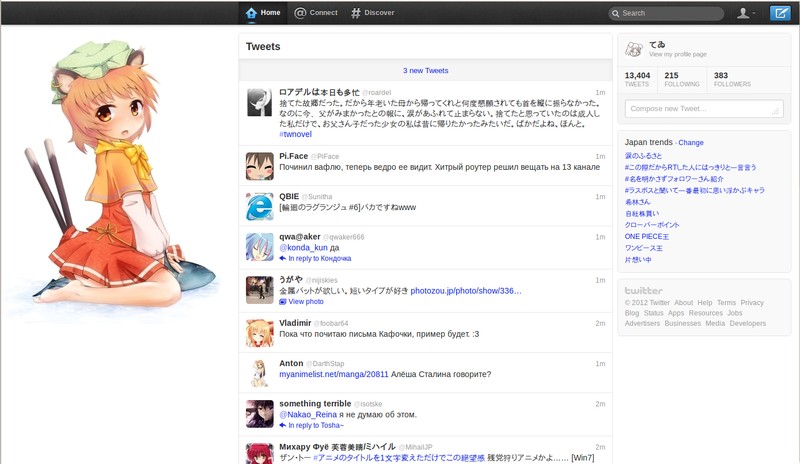This screenshot has width=800, height=464.
Task: Open the Status footer link
Action: [x=654, y=313]
